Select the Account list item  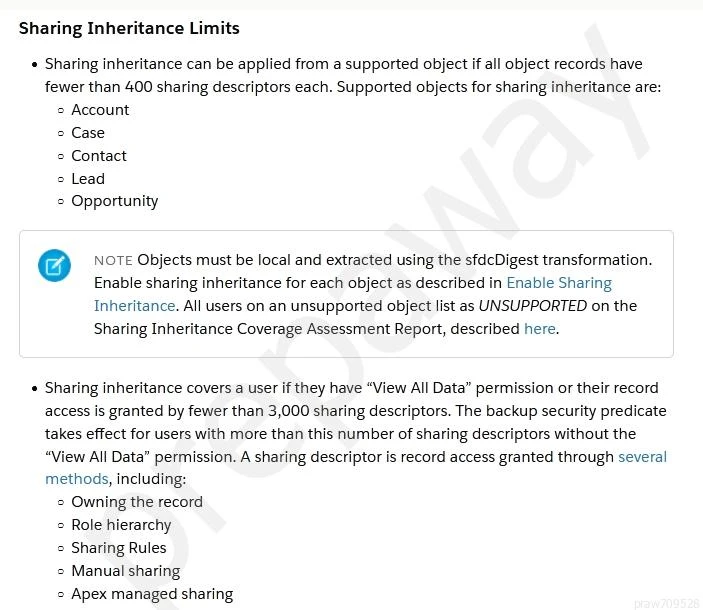point(100,110)
